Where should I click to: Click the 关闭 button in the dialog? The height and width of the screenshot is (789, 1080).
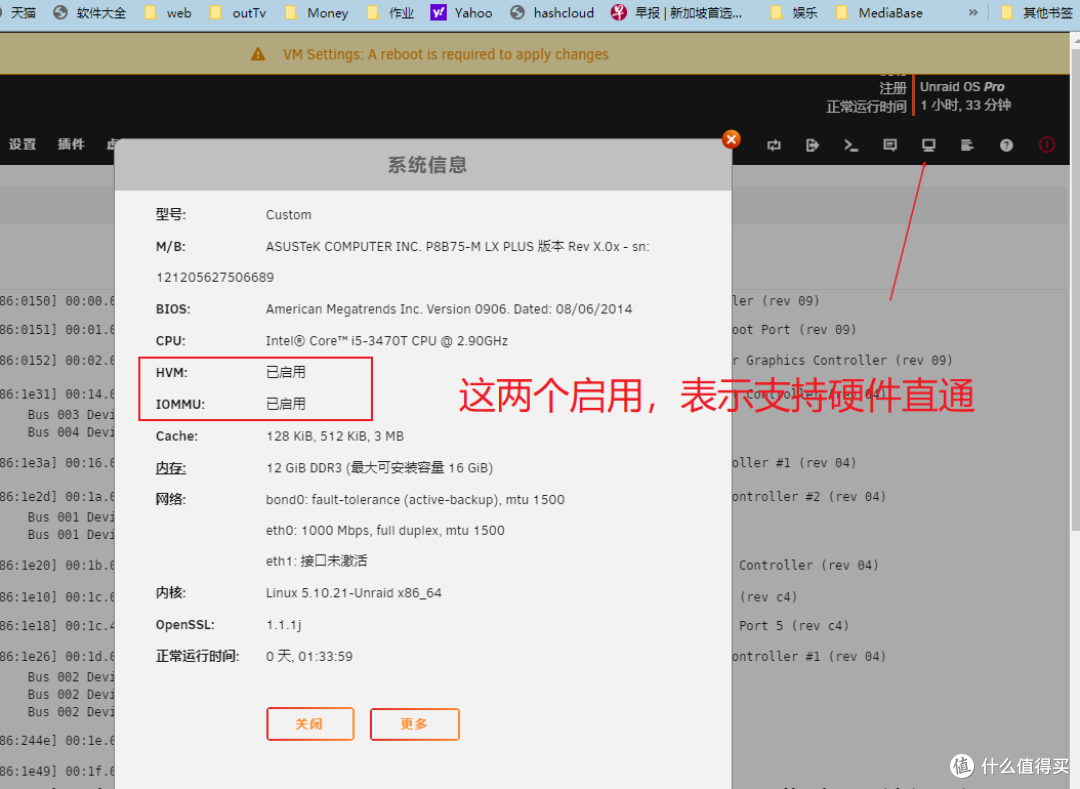point(310,724)
